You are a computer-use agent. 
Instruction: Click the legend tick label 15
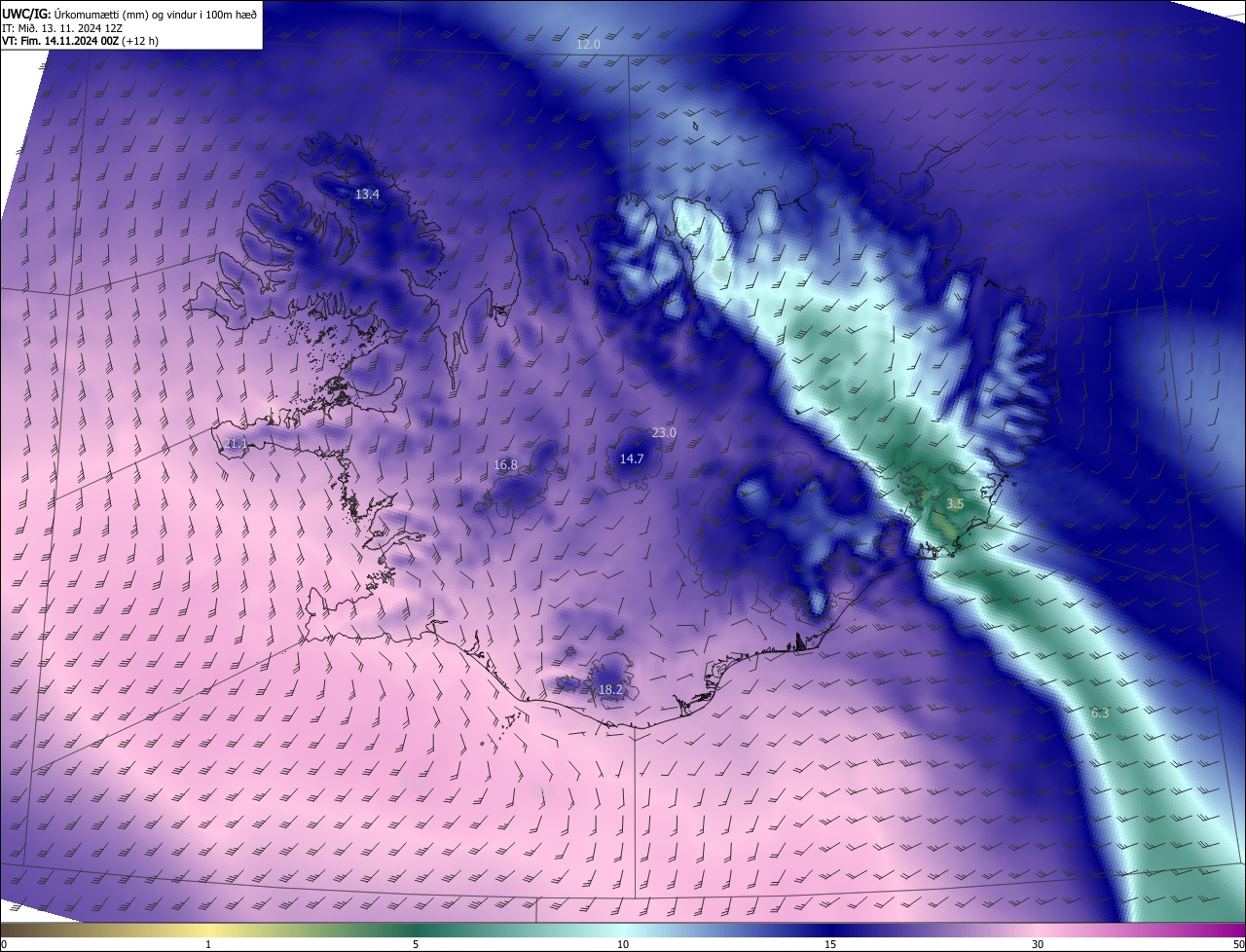coord(830,944)
